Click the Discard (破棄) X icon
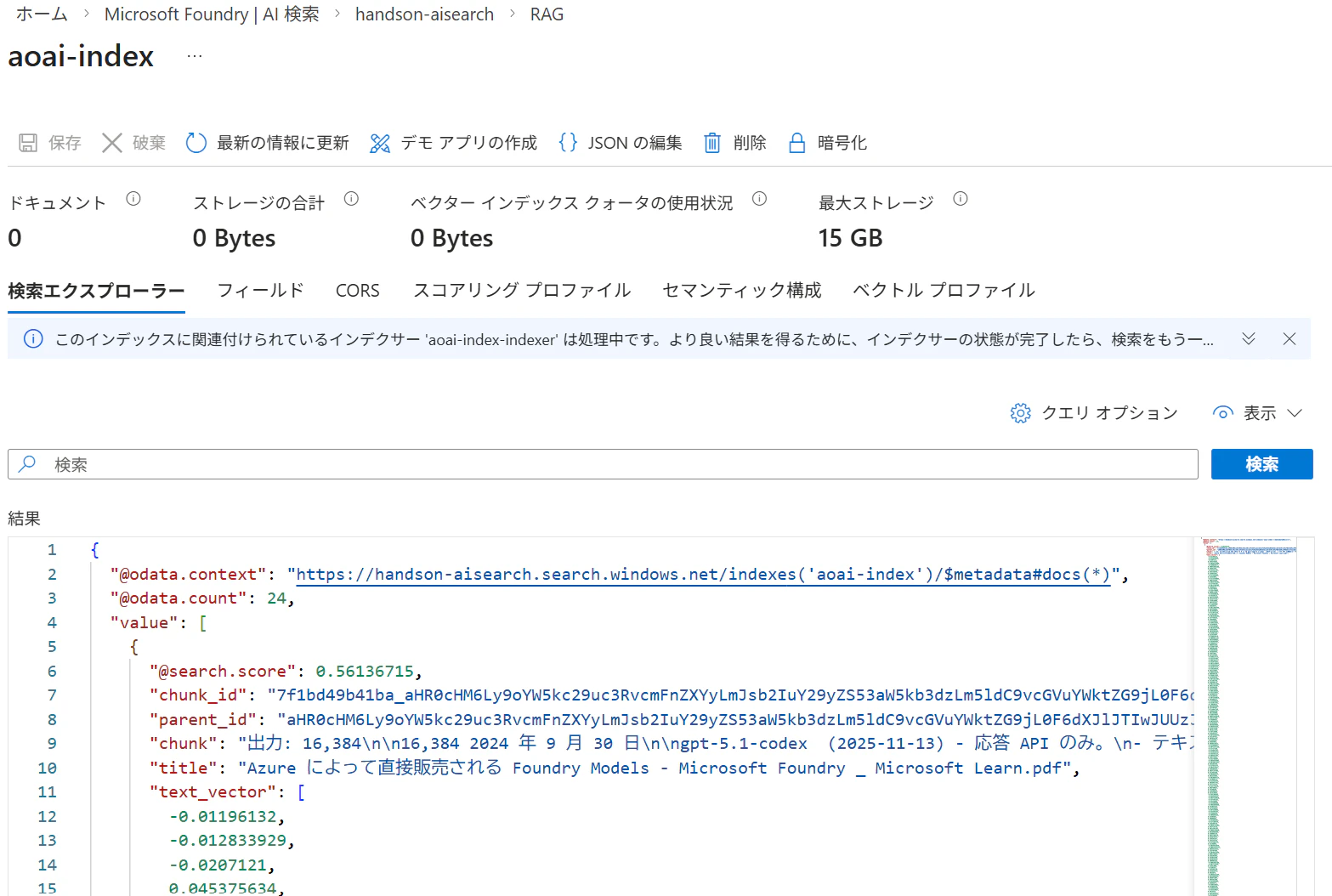Screen dimensions: 1332x896 112,143
